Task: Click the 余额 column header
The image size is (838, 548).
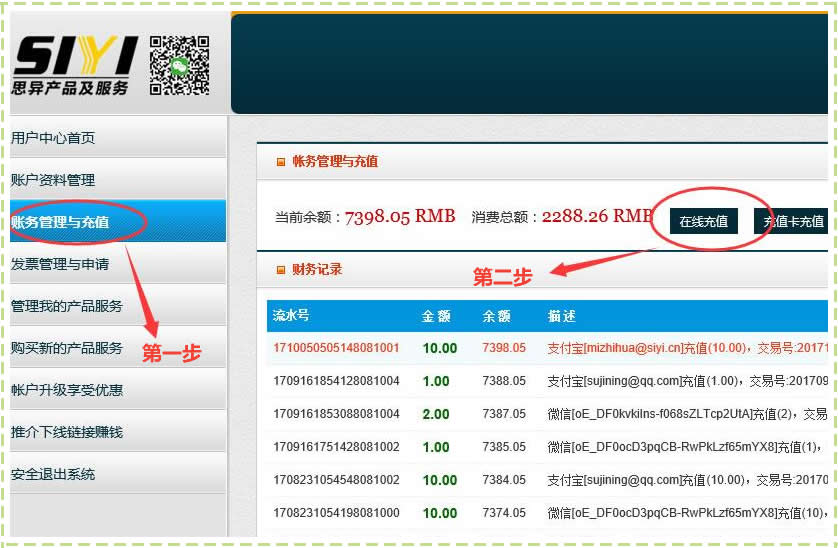Action: (496, 316)
